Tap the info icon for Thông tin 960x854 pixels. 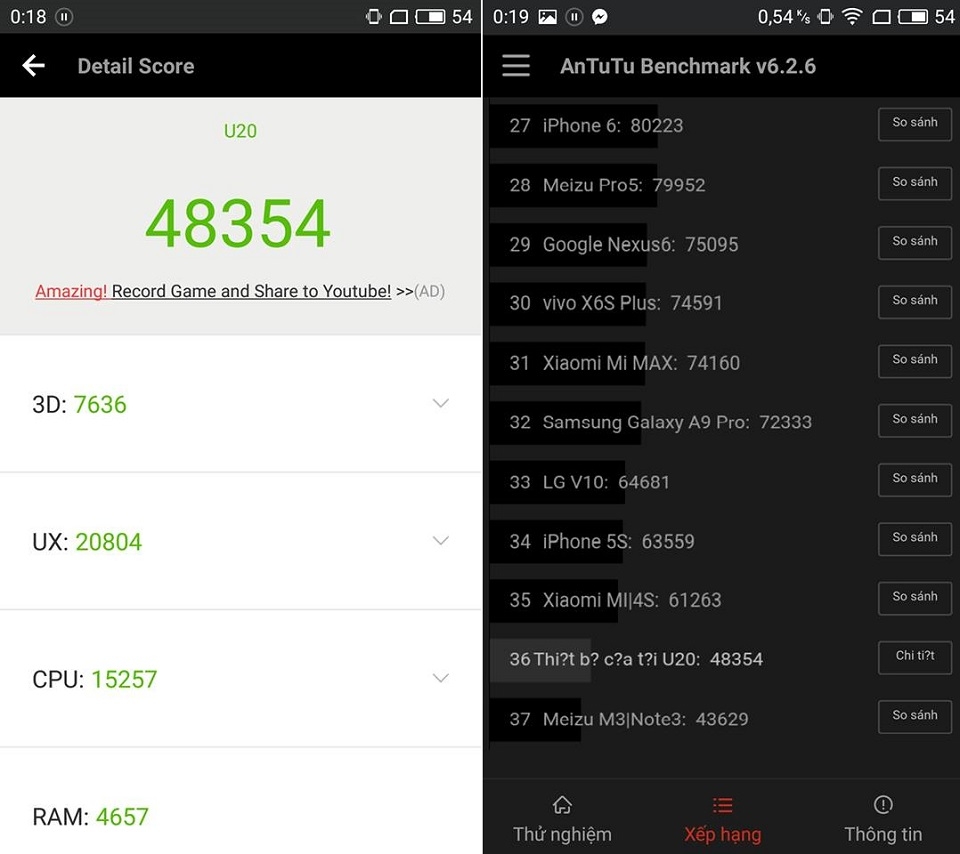883,804
